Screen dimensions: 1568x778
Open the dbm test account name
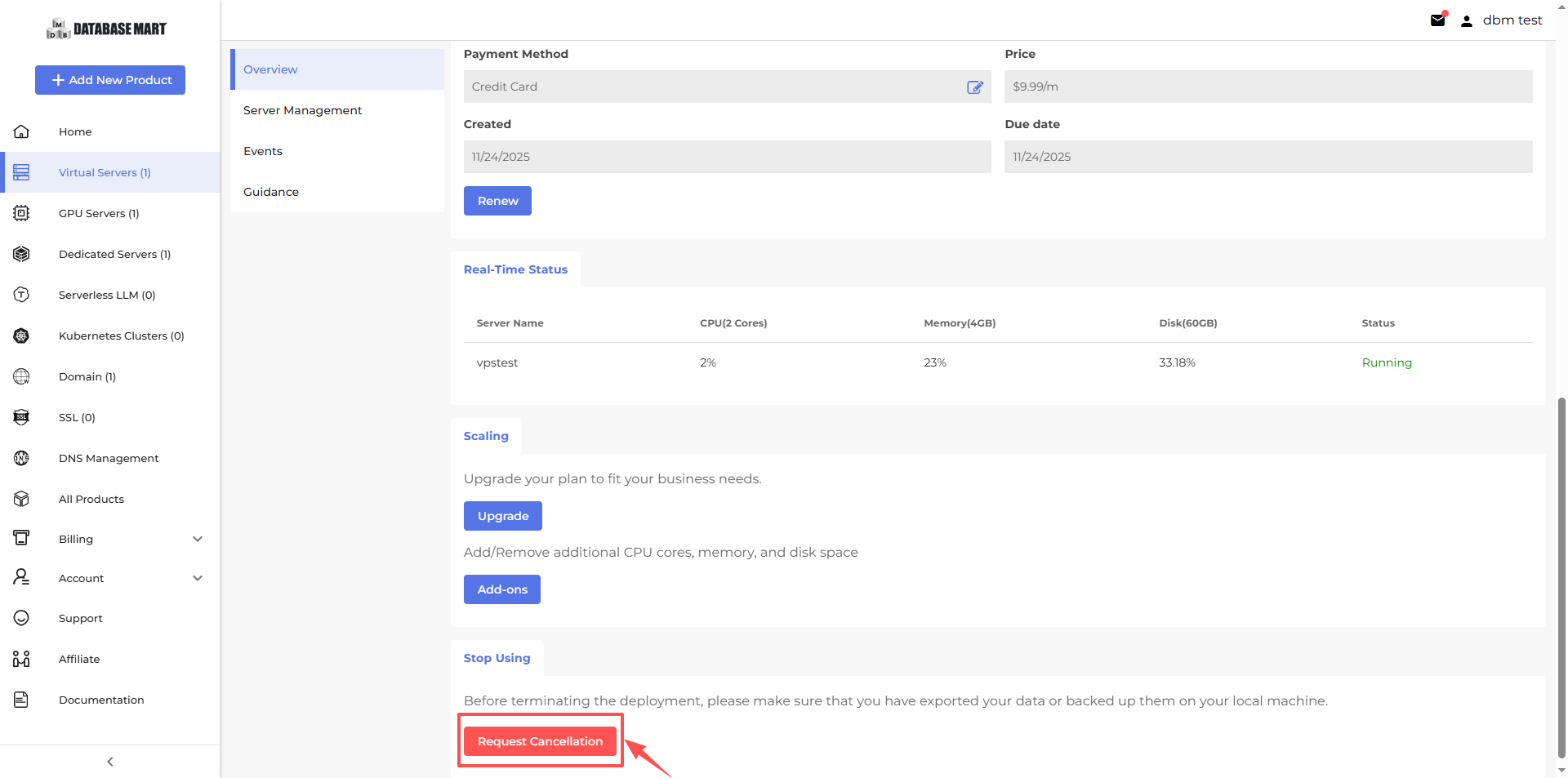coord(1512,20)
